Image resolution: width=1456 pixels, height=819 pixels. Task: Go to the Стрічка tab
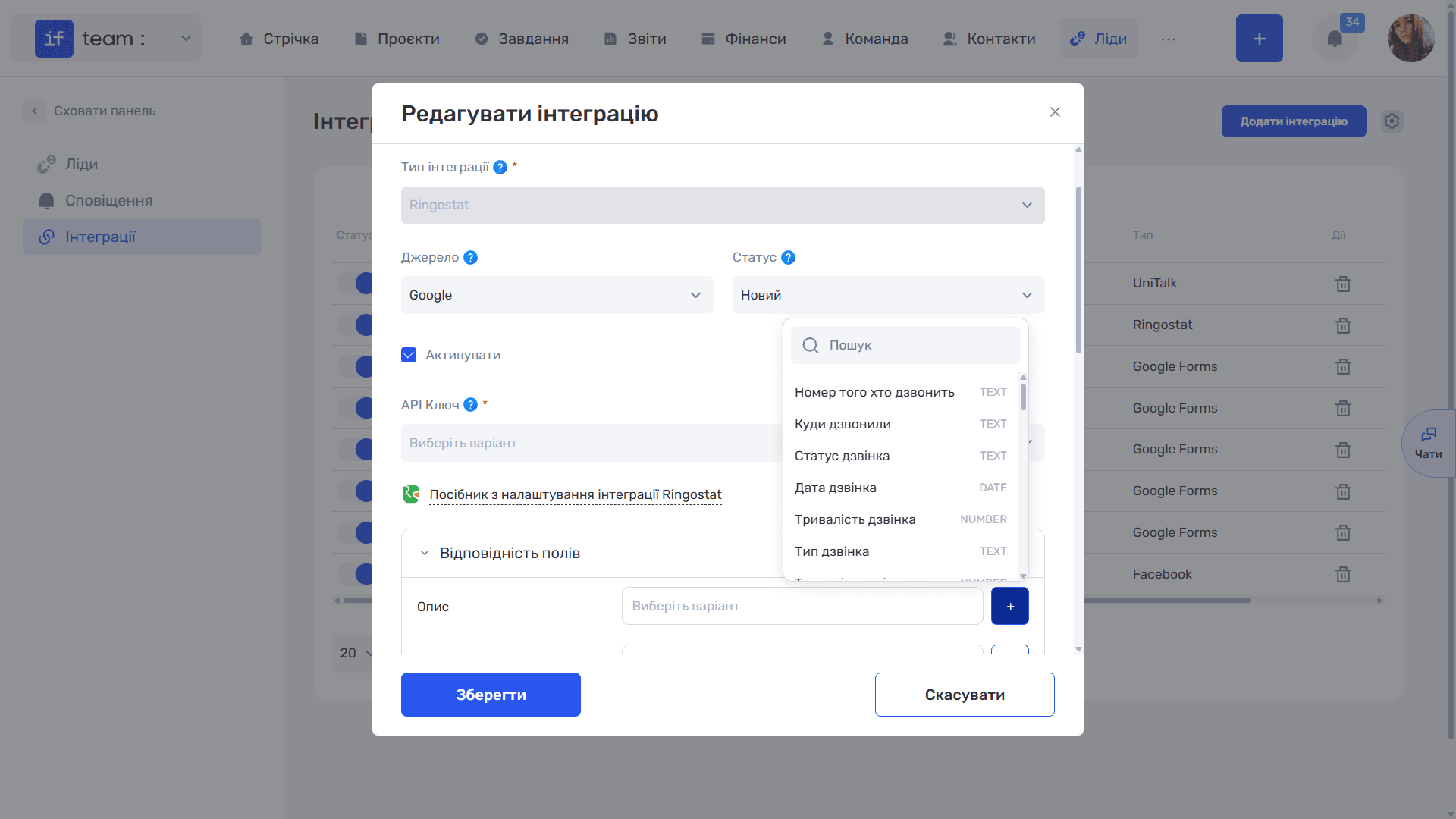[x=279, y=39]
